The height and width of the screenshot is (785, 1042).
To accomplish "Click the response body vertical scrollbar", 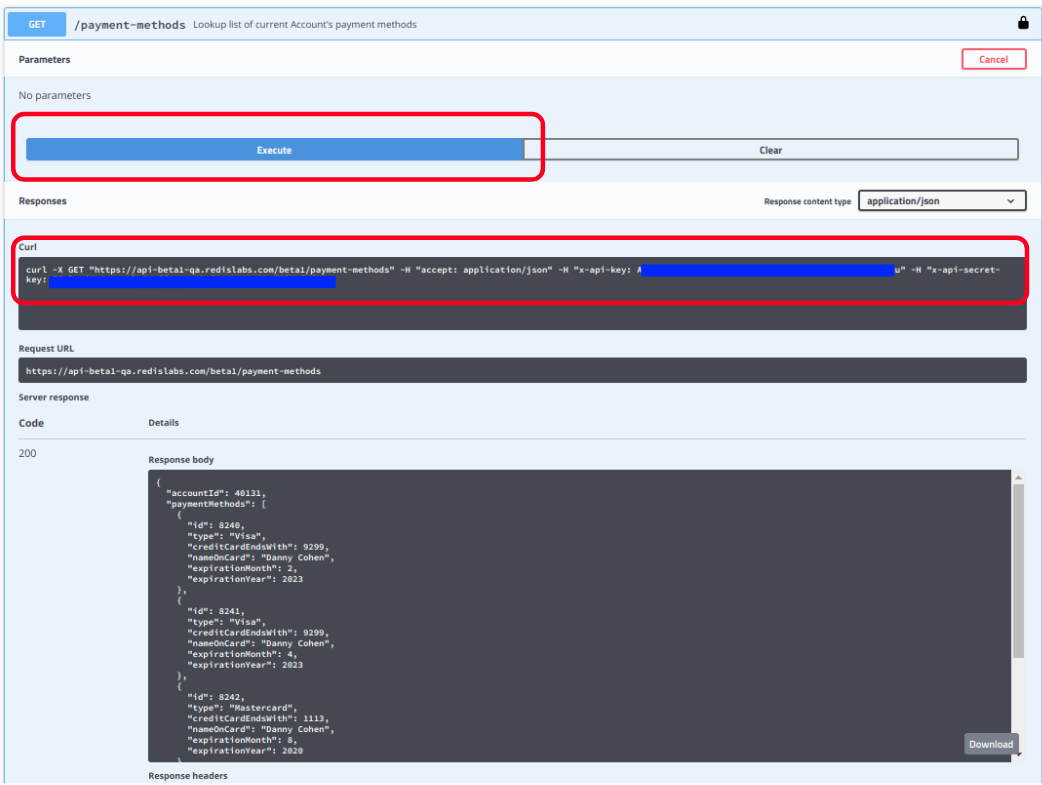I will click(1018, 570).
